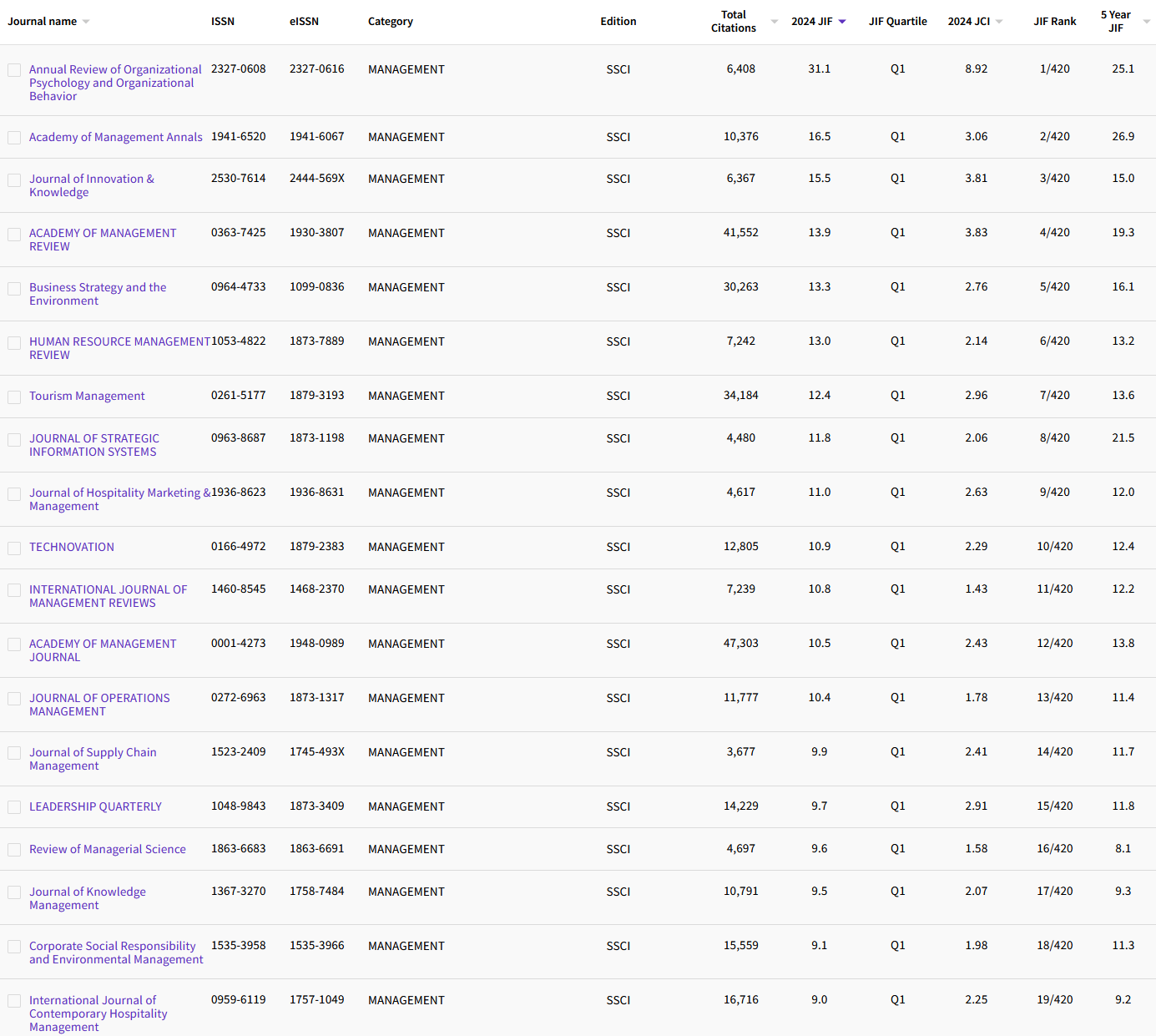
Task: Check the Academy of Management Review row checkbox
Action: 14,235
